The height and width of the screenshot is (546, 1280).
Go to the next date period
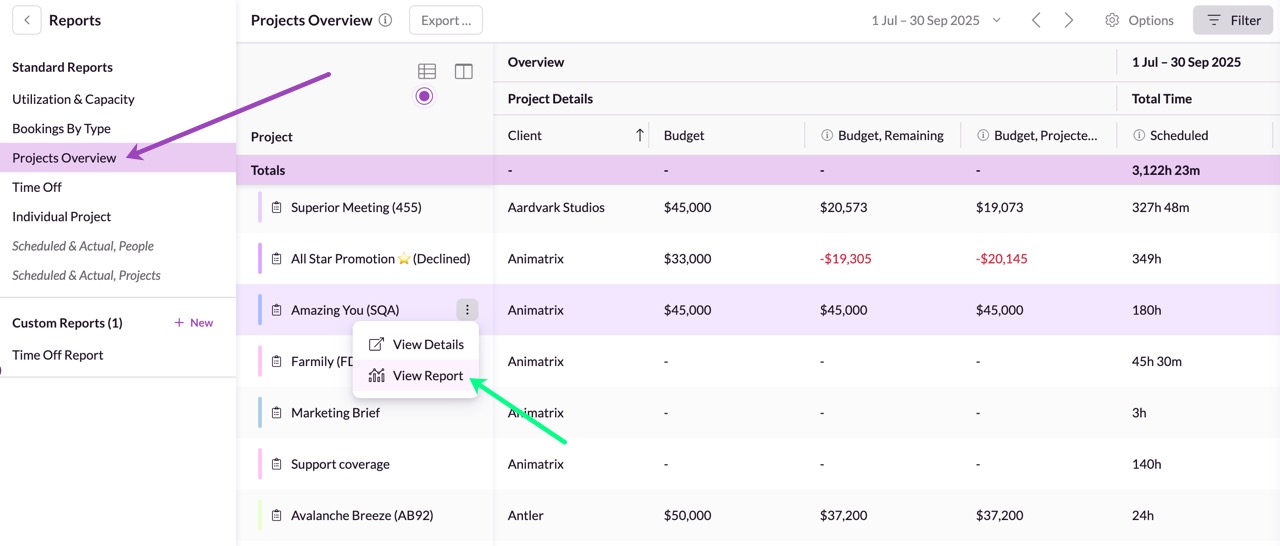1069,20
